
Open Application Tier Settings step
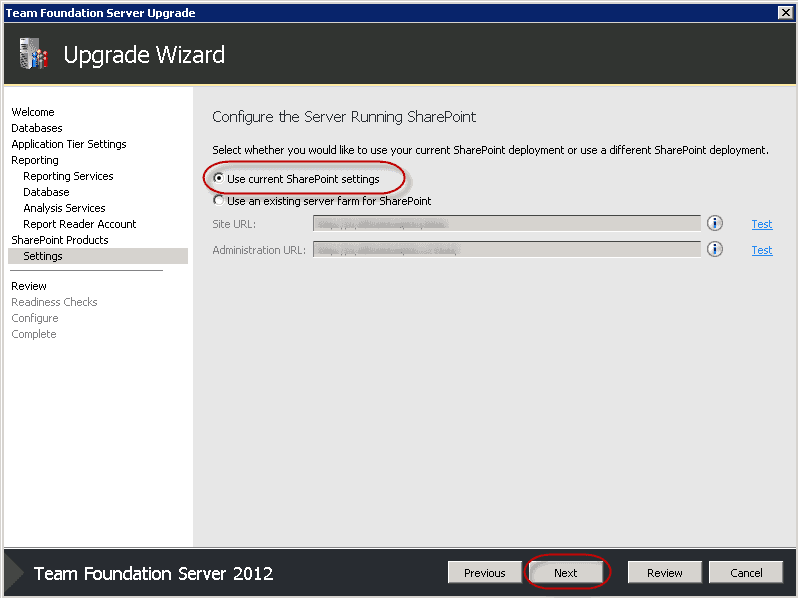click(x=69, y=144)
